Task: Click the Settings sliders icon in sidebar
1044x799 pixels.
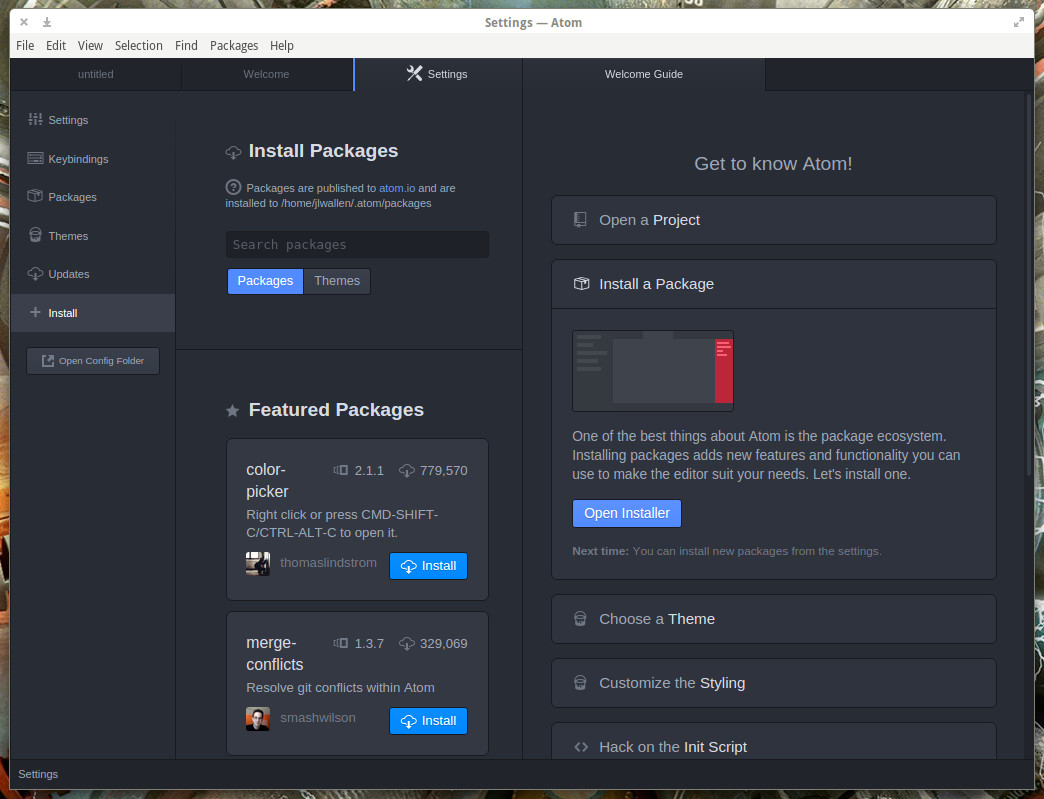Action: tap(35, 119)
